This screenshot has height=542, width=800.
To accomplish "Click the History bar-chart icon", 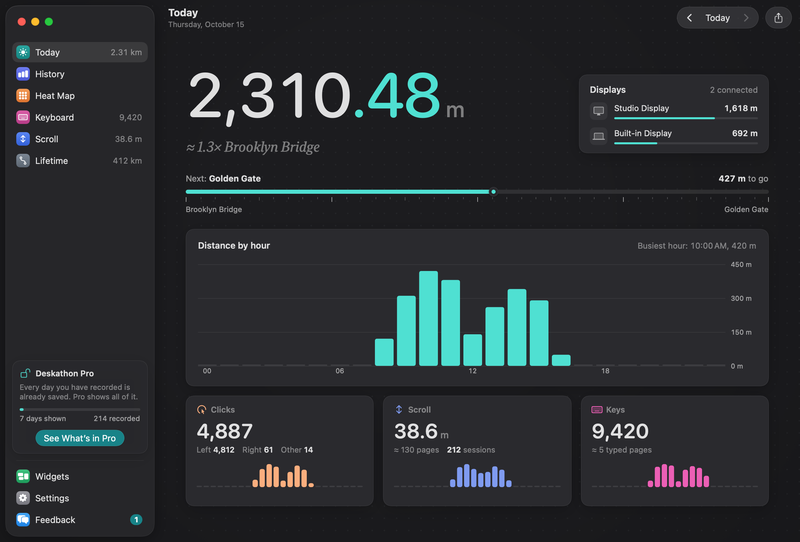I will pyautogui.click(x=23, y=74).
